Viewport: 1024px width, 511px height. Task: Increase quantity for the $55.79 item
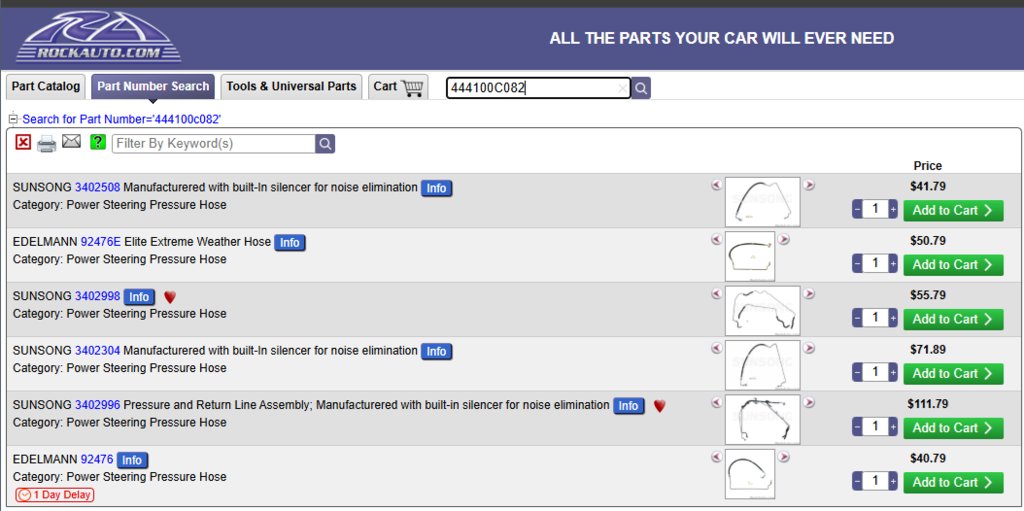pyautogui.click(x=893, y=318)
